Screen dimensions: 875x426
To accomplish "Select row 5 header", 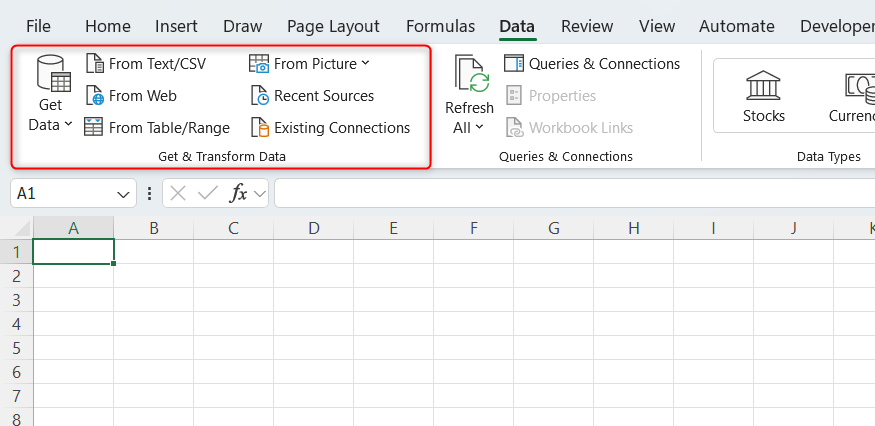I will coord(17,348).
